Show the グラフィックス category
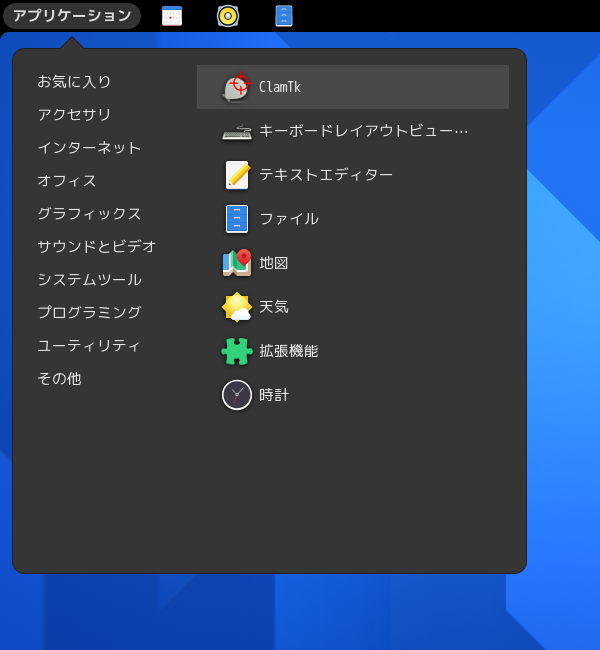 [x=89, y=214]
